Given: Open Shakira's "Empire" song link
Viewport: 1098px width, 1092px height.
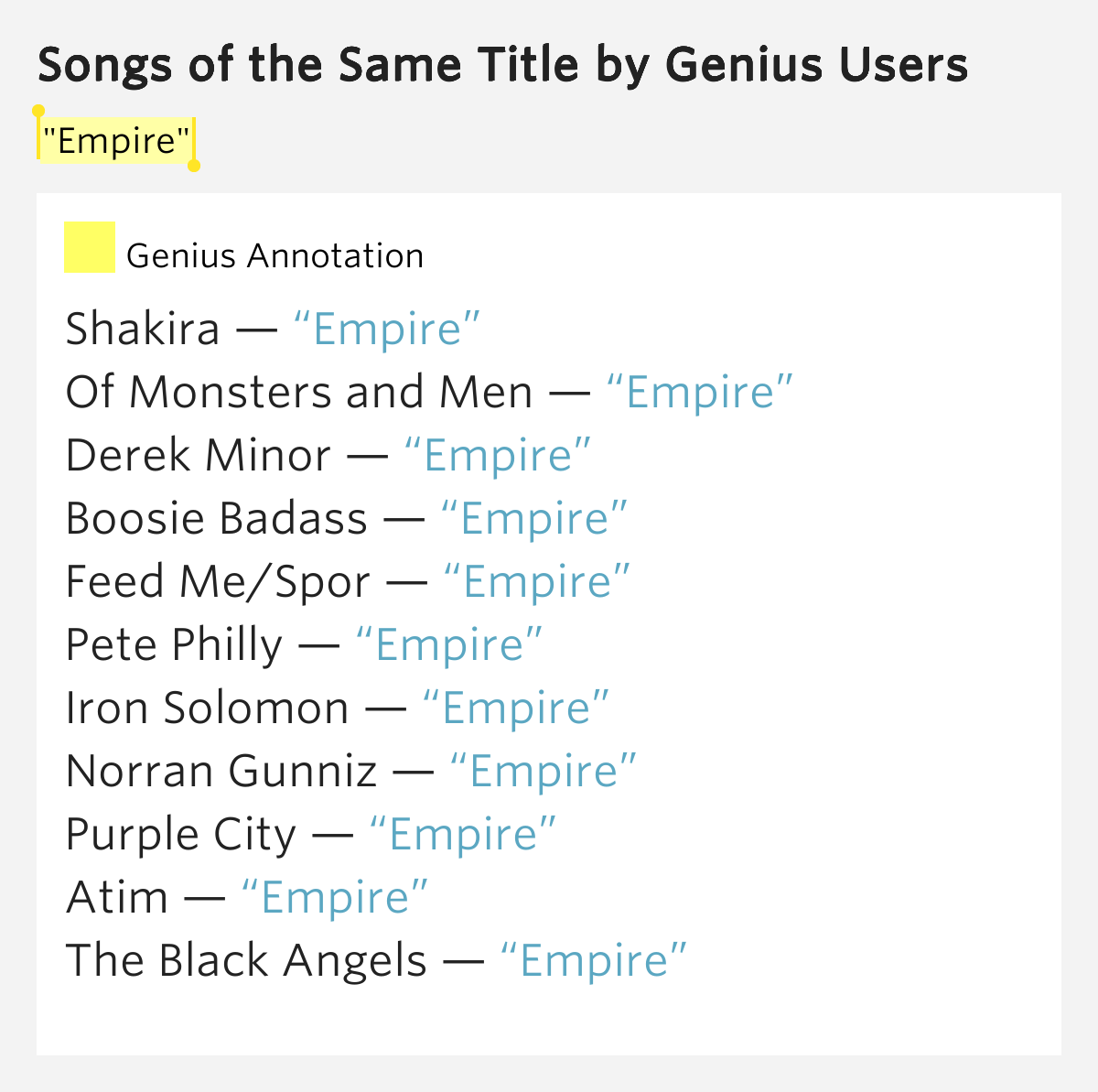Looking at the screenshot, I should 386,330.
